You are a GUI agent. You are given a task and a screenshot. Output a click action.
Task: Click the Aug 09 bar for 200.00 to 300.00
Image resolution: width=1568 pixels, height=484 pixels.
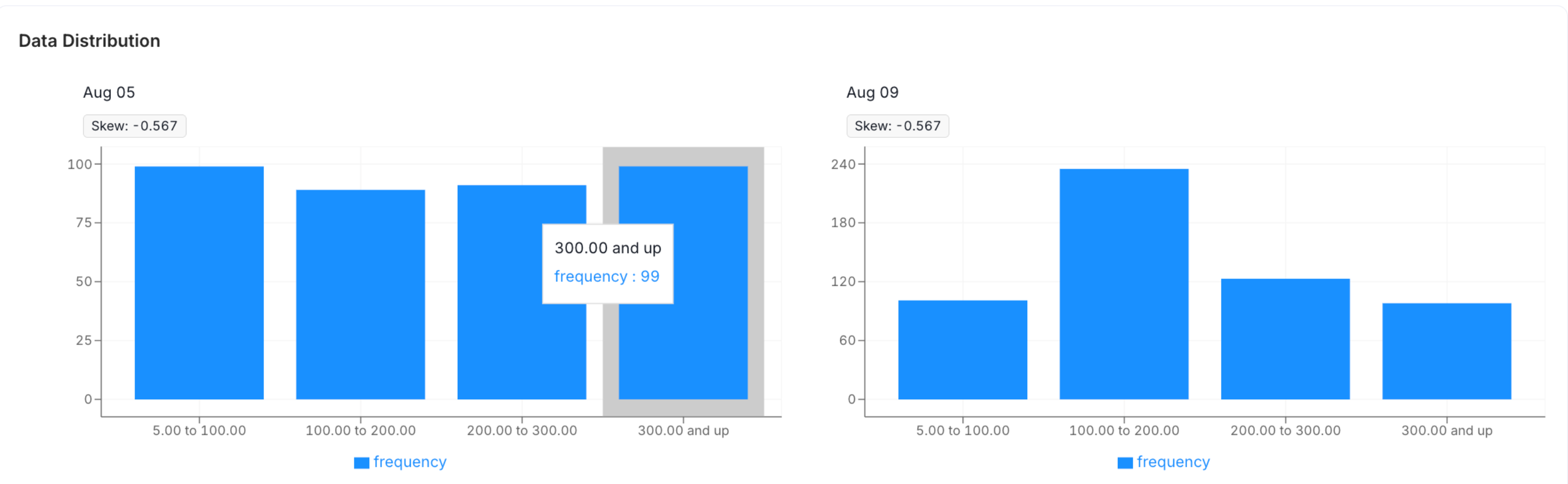point(1285,339)
